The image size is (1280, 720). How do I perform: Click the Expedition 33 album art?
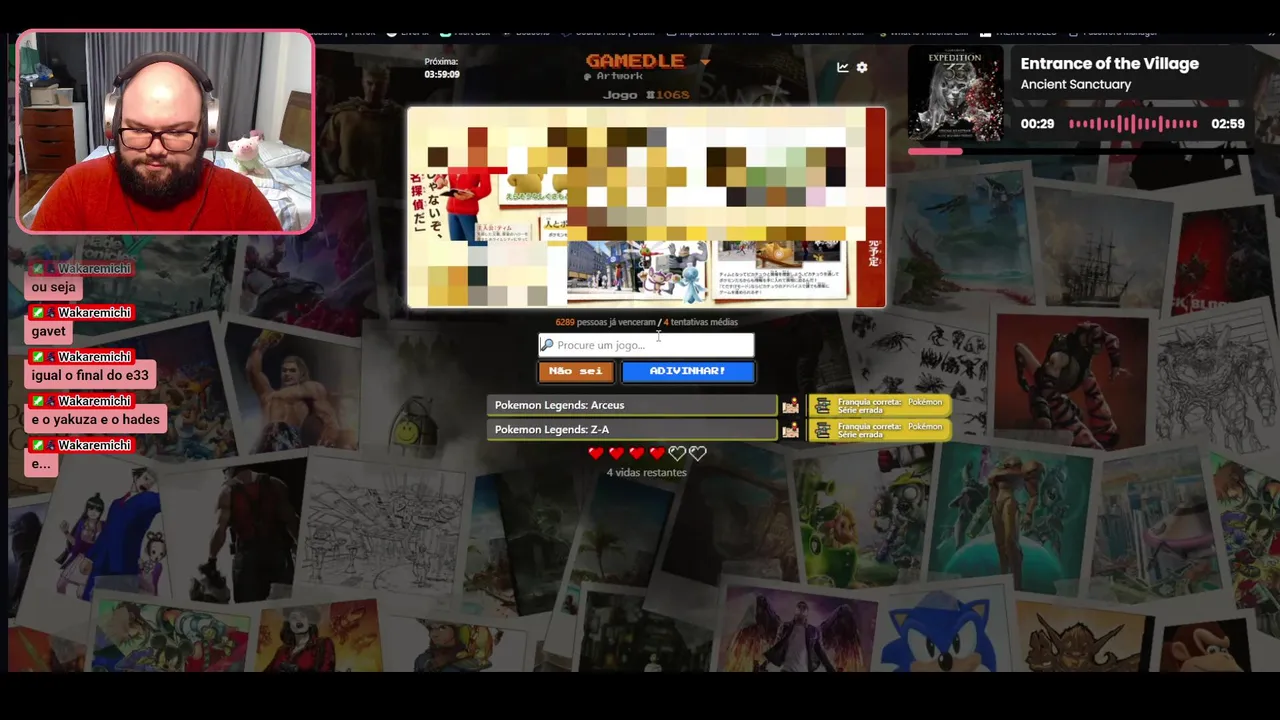coord(955,95)
